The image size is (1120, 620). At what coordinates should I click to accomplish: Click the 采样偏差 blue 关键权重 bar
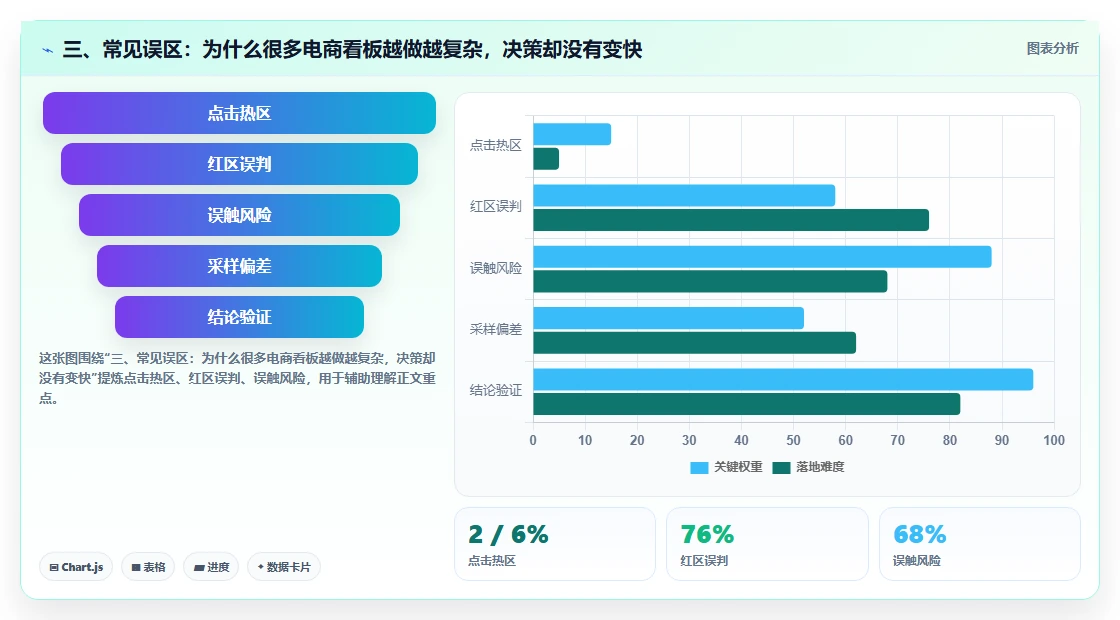click(669, 318)
